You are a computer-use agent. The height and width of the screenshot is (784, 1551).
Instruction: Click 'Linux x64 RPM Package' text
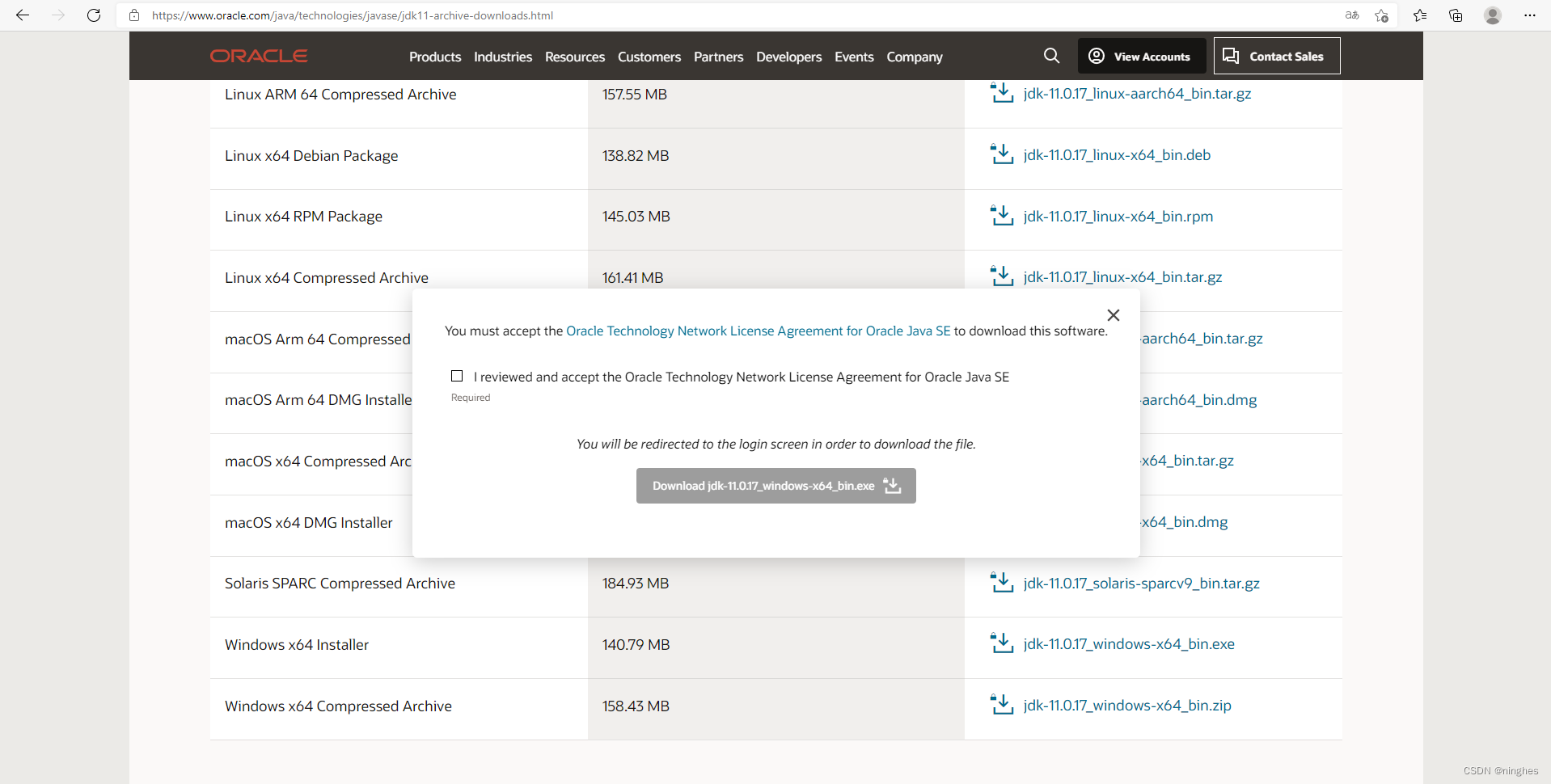click(x=303, y=217)
